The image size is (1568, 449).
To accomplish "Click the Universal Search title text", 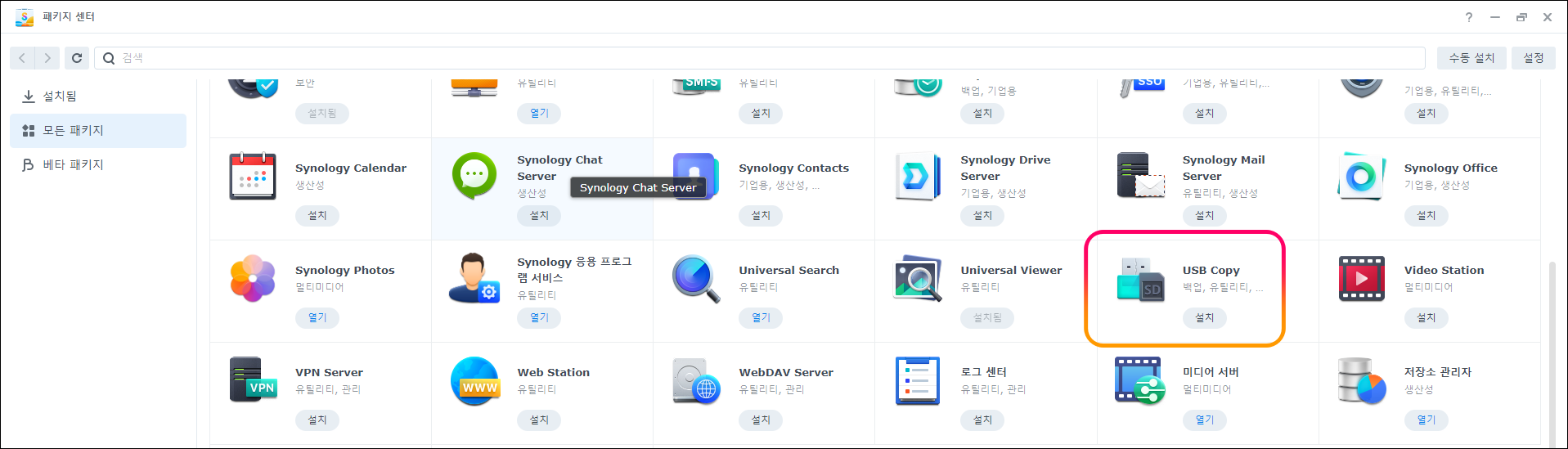I will point(788,270).
